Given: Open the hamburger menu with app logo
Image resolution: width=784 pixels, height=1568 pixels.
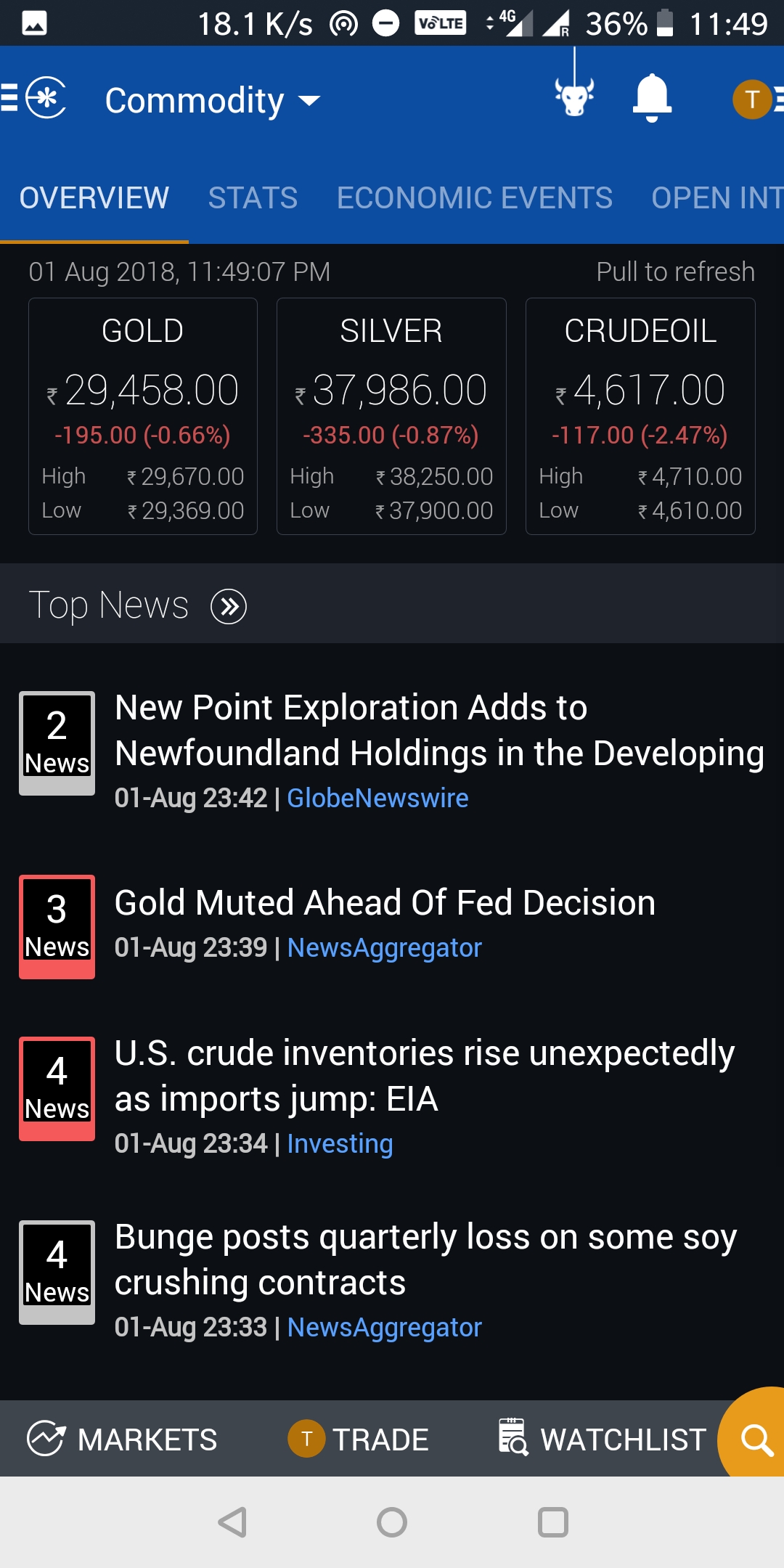Looking at the screenshot, I should coord(34,98).
